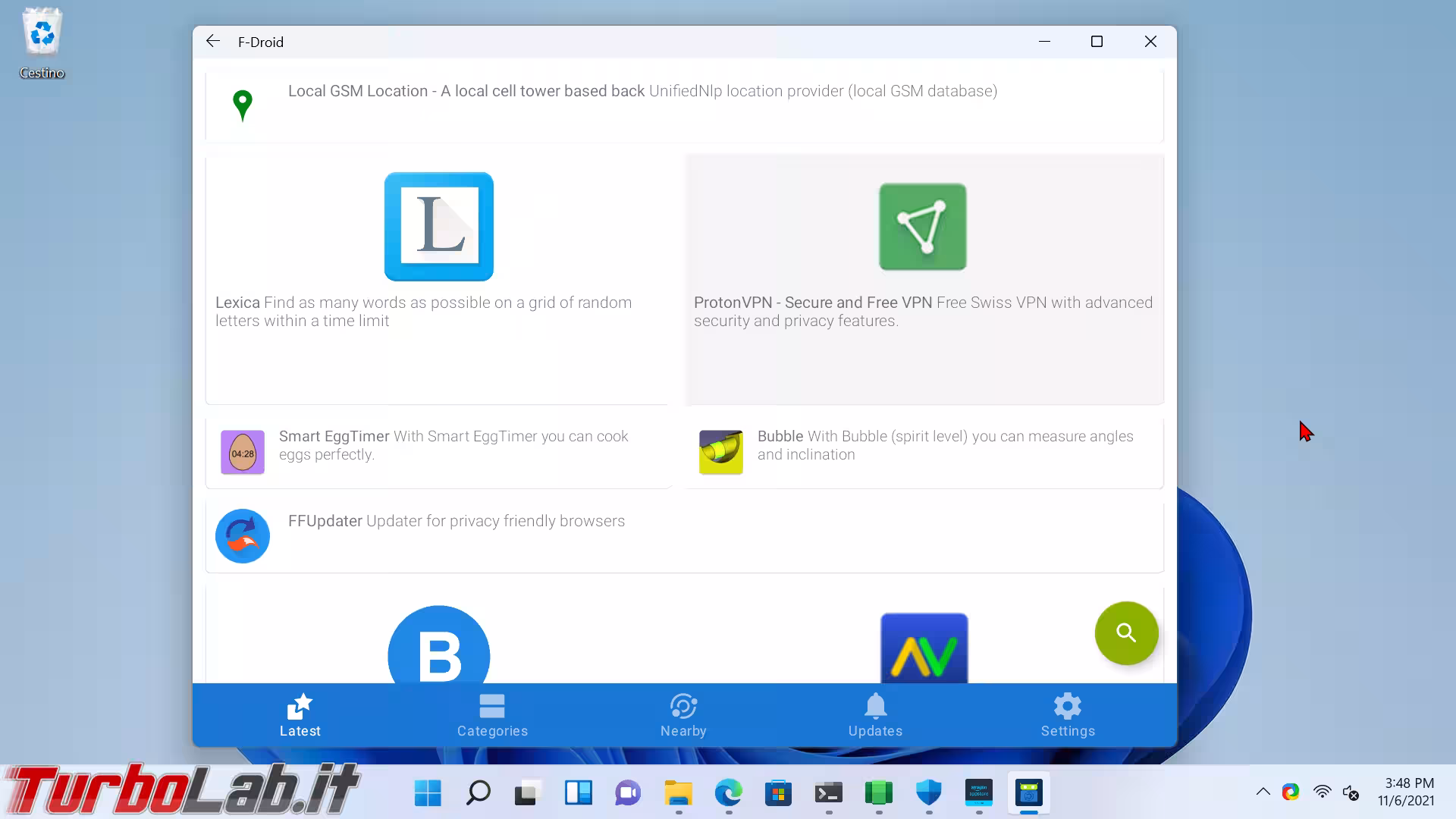The height and width of the screenshot is (819, 1456).
Task: Click the Bubble spirit level icon
Action: (720, 452)
